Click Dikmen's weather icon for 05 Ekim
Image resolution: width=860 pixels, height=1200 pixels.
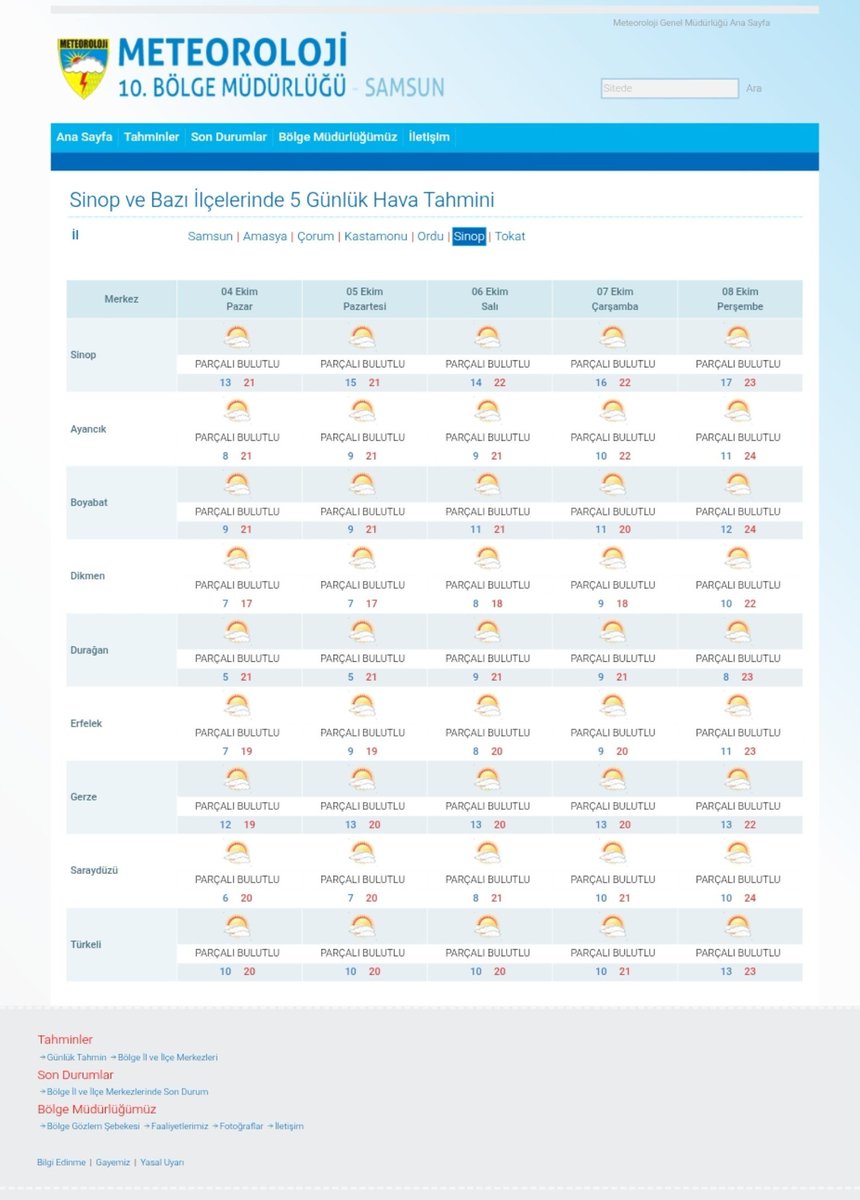(x=362, y=558)
